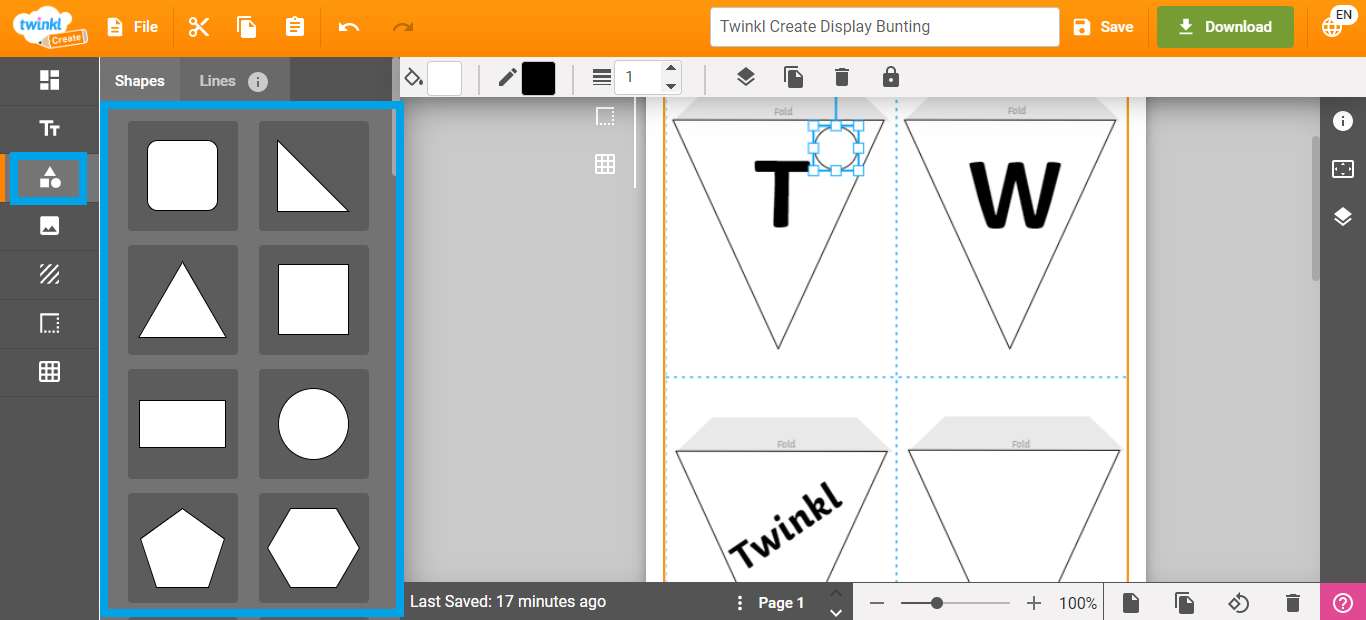This screenshot has height=620, width=1366.
Task: Open the File menu
Action: (x=133, y=27)
